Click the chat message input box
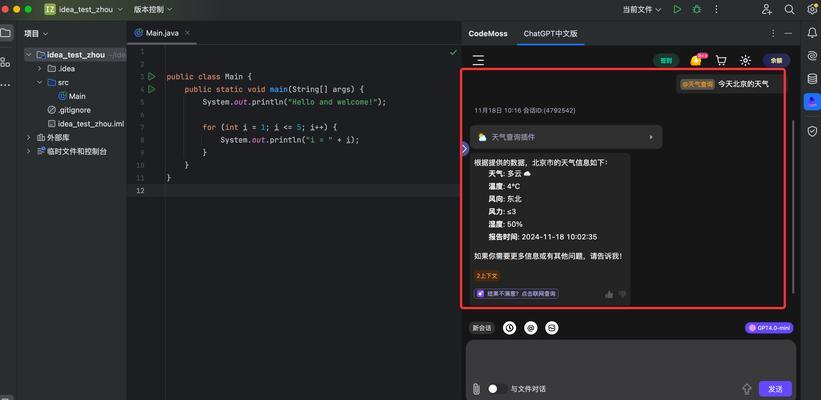The height and width of the screenshot is (400, 821). (x=630, y=359)
